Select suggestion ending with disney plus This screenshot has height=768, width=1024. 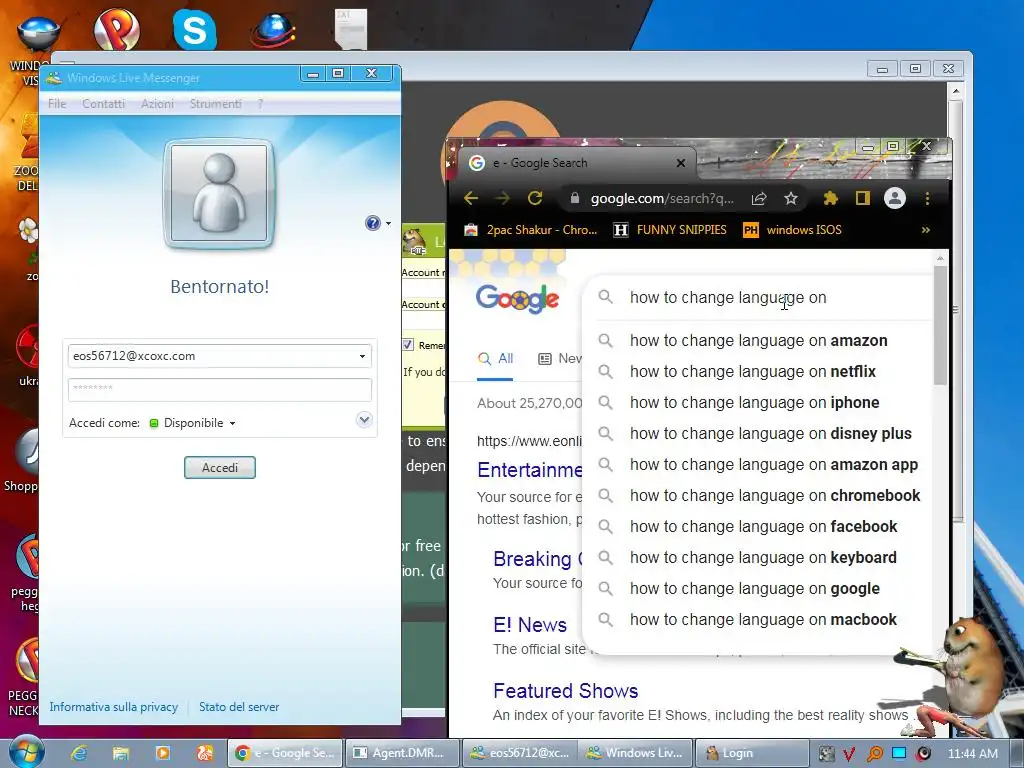759,434
